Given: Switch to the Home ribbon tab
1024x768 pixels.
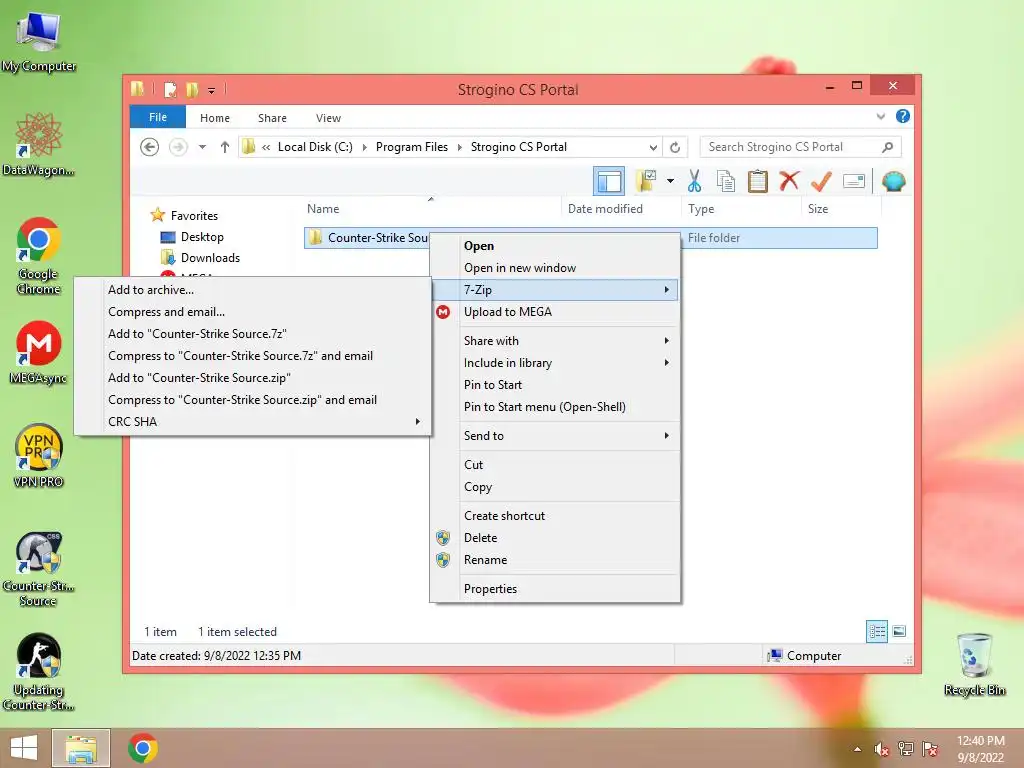Looking at the screenshot, I should pyautogui.click(x=215, y=118).
